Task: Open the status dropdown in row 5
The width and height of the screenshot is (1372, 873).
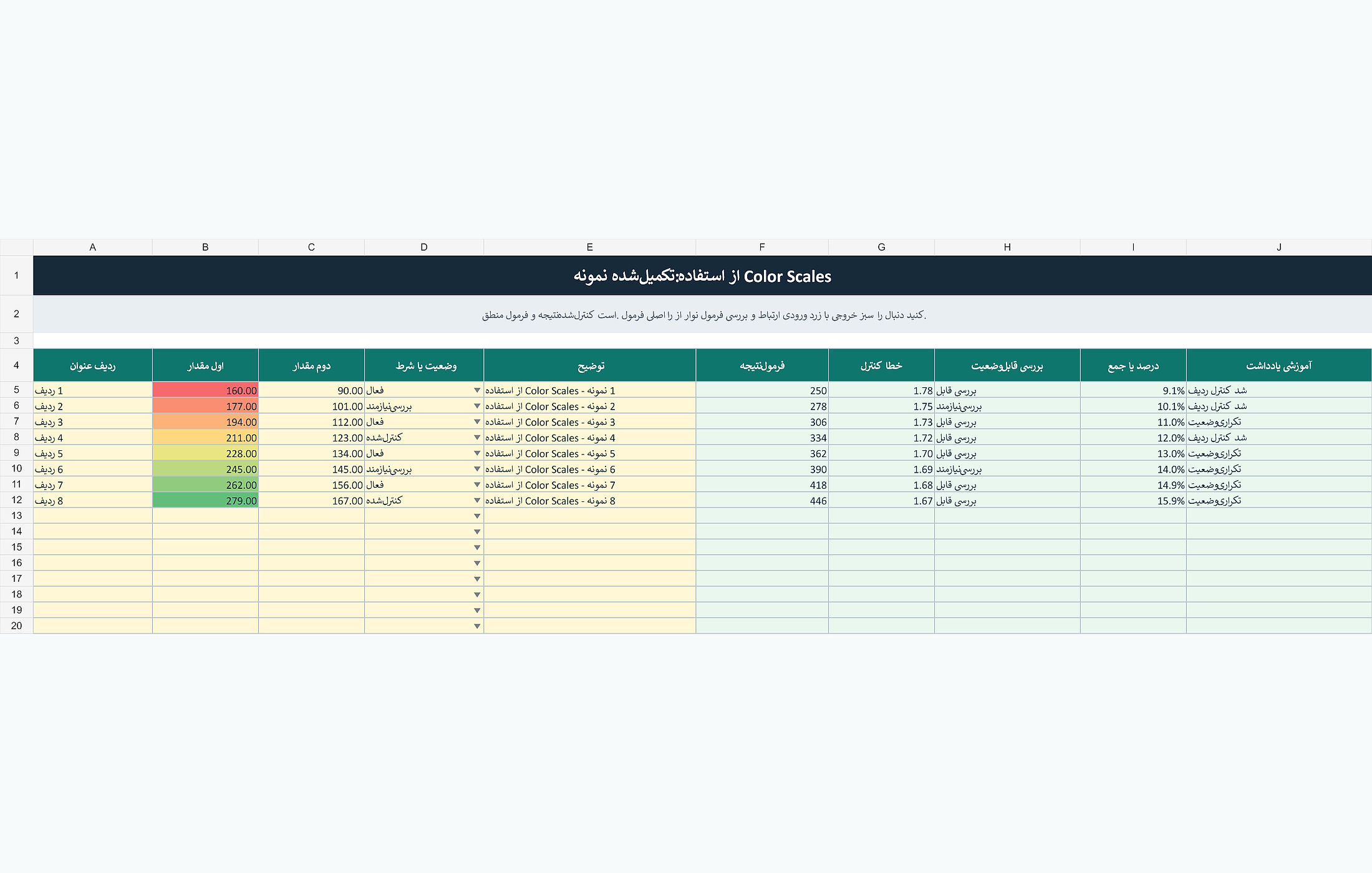Action: [477, 390]
